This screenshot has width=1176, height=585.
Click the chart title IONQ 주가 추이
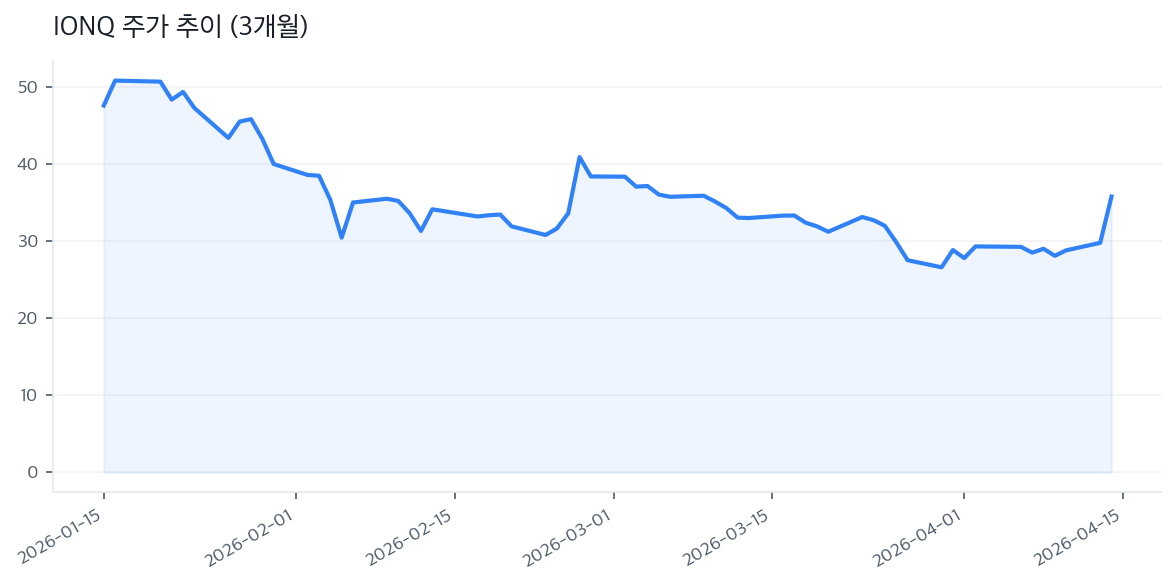(x=180, y=27)
